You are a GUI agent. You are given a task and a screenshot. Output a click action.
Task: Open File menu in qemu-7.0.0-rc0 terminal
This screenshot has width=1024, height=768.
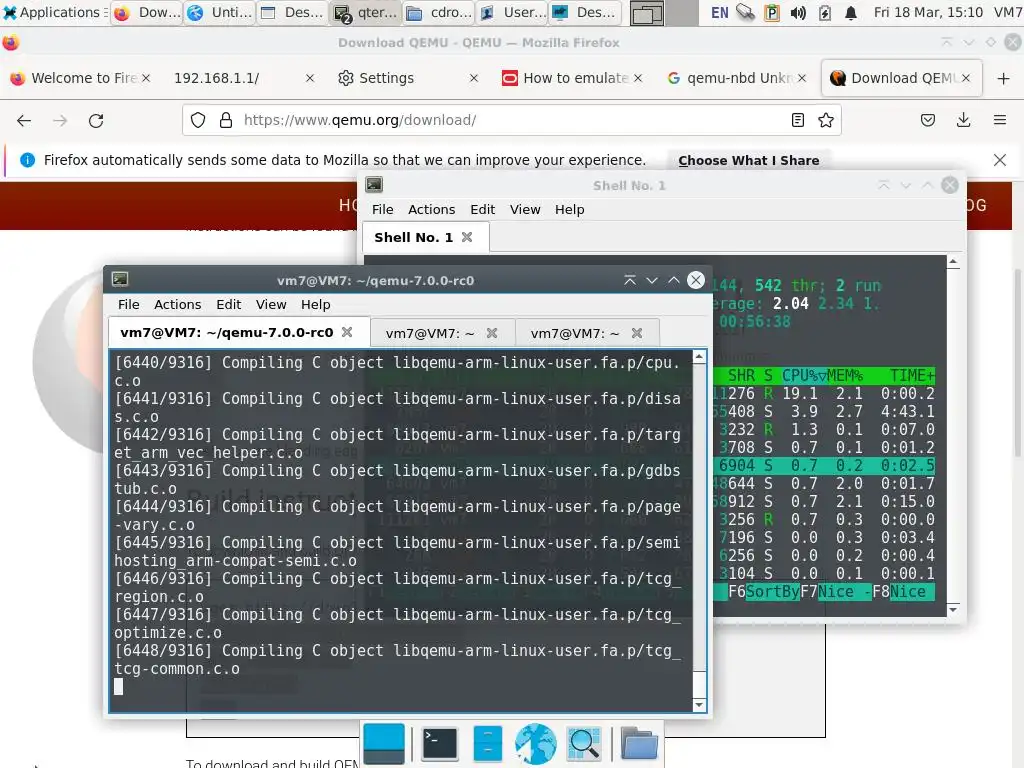(x=129, y=305)
